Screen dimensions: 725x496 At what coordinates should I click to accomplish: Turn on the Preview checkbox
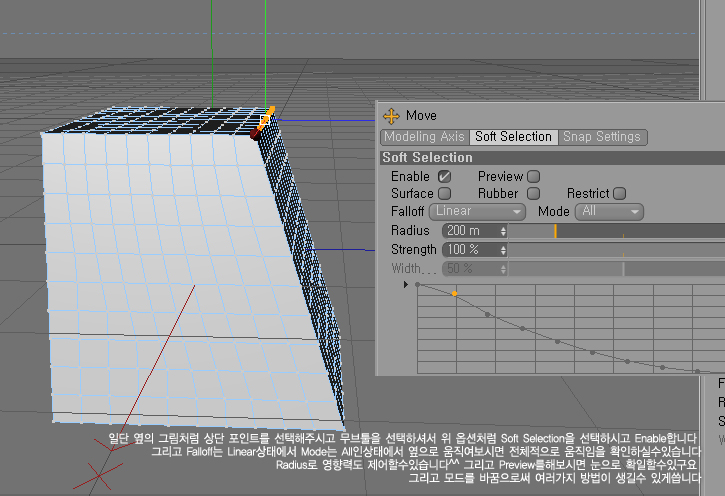tap(533, 176)
